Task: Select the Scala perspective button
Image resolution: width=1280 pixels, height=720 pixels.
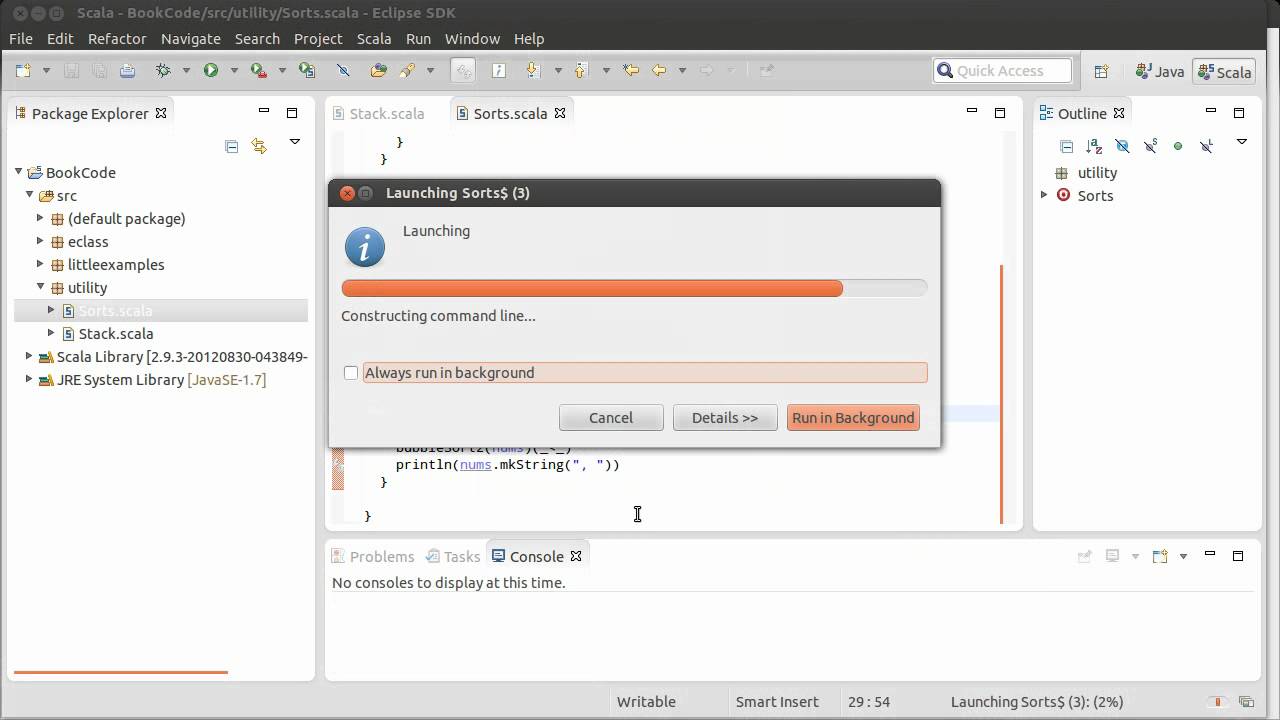Action: click(x=1224, y=71)
